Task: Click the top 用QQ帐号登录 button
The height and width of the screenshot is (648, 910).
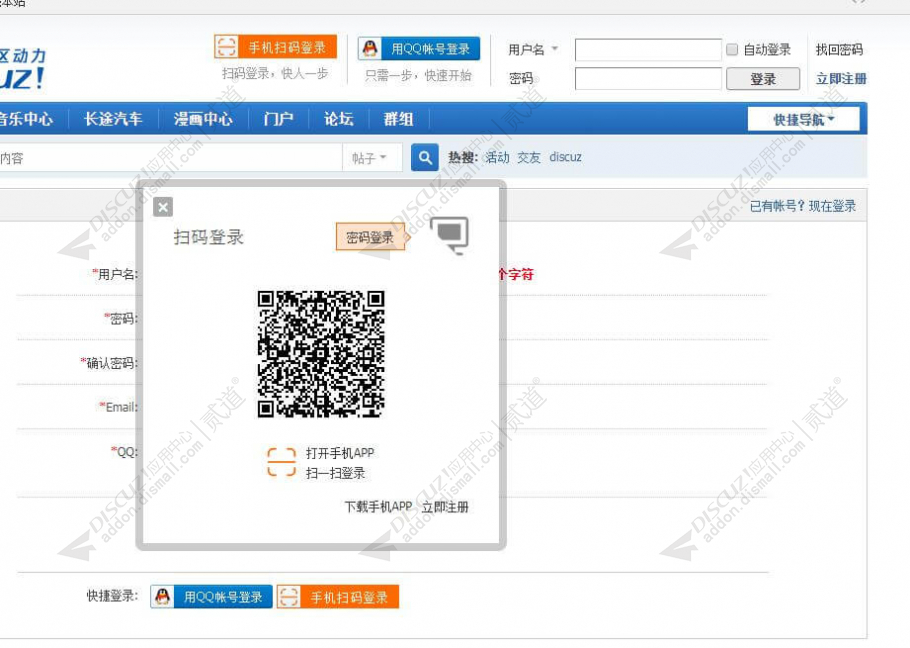Action: 419,49
